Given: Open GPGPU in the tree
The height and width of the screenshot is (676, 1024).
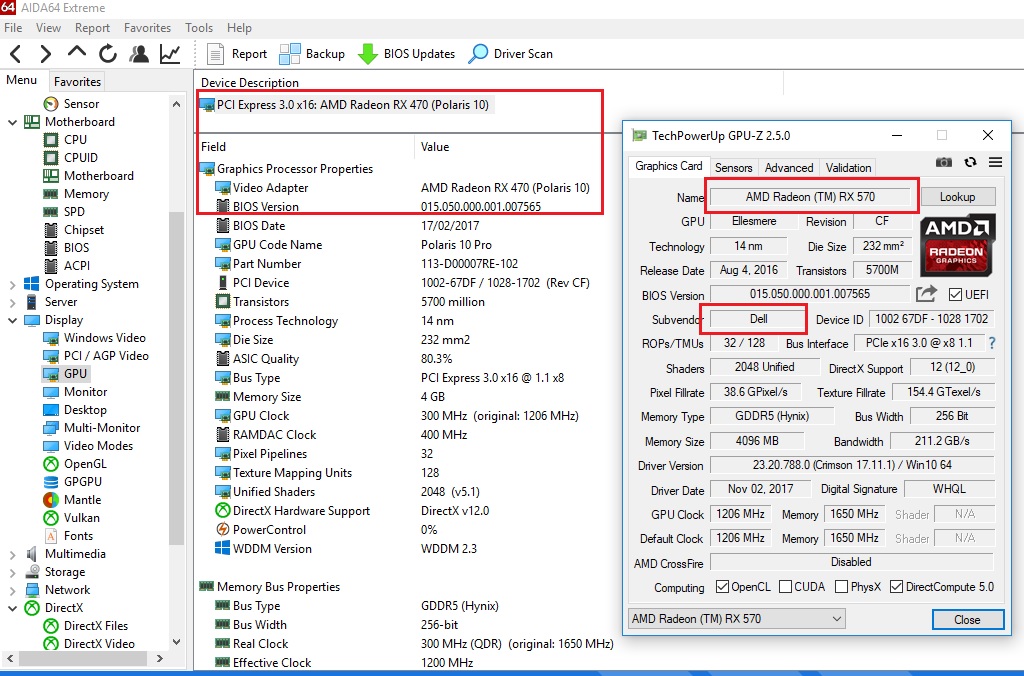Looking at the screenshot, I should click(x=72, y=482).
